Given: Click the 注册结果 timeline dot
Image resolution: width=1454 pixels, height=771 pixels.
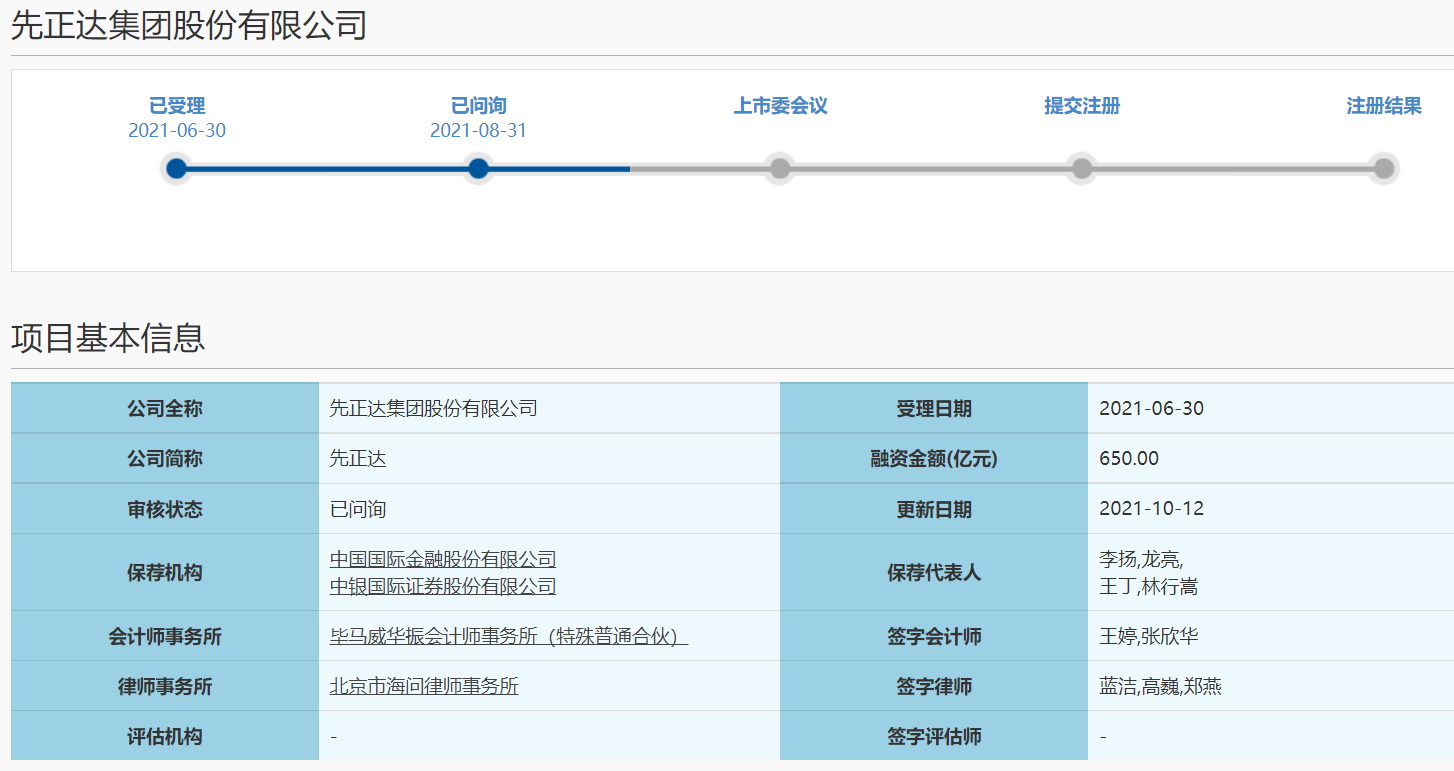Looking at the screenshot, I should [x=1384, y=168].
